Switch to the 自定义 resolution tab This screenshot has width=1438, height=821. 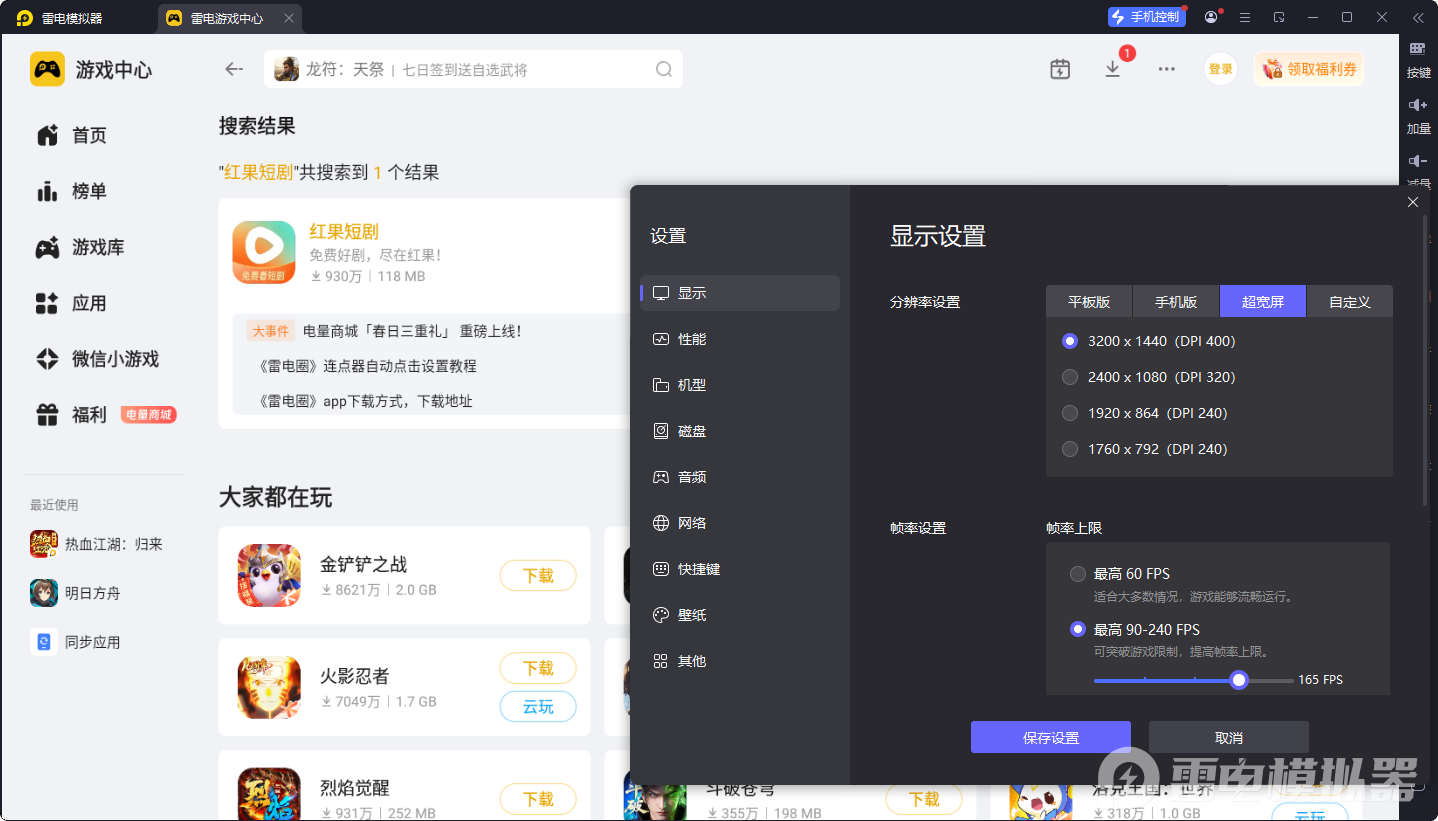[1349, 301]
